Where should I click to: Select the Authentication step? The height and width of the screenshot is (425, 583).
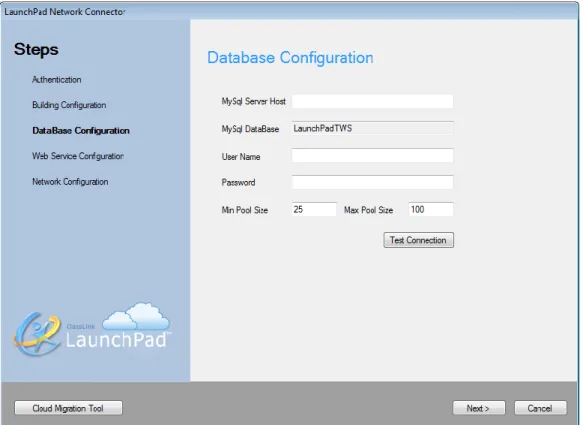point(57,80)
